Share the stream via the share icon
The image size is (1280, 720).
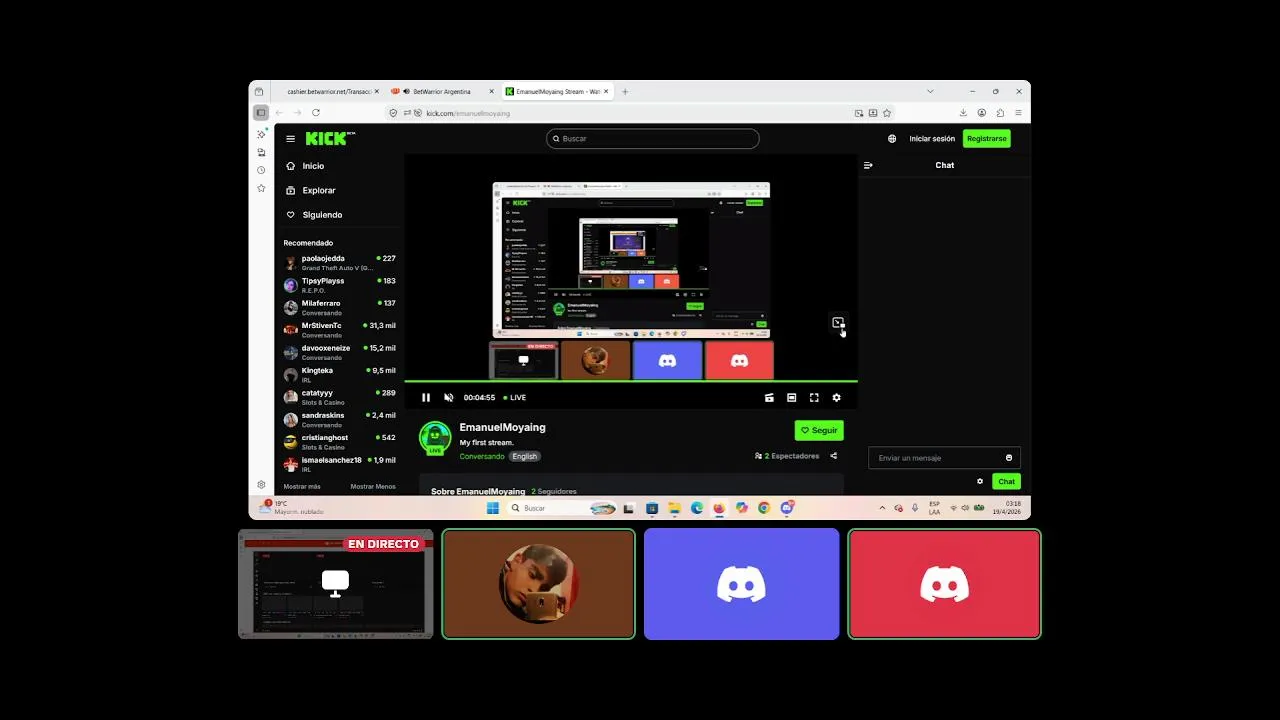[833, 456]
